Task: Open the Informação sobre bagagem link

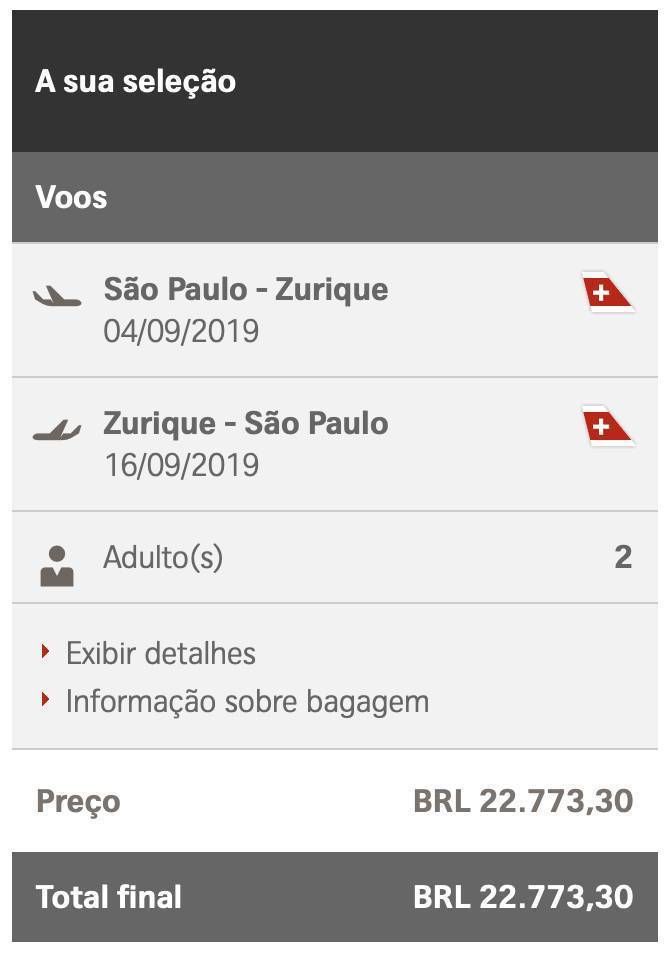Action: (x=248, y=702)
